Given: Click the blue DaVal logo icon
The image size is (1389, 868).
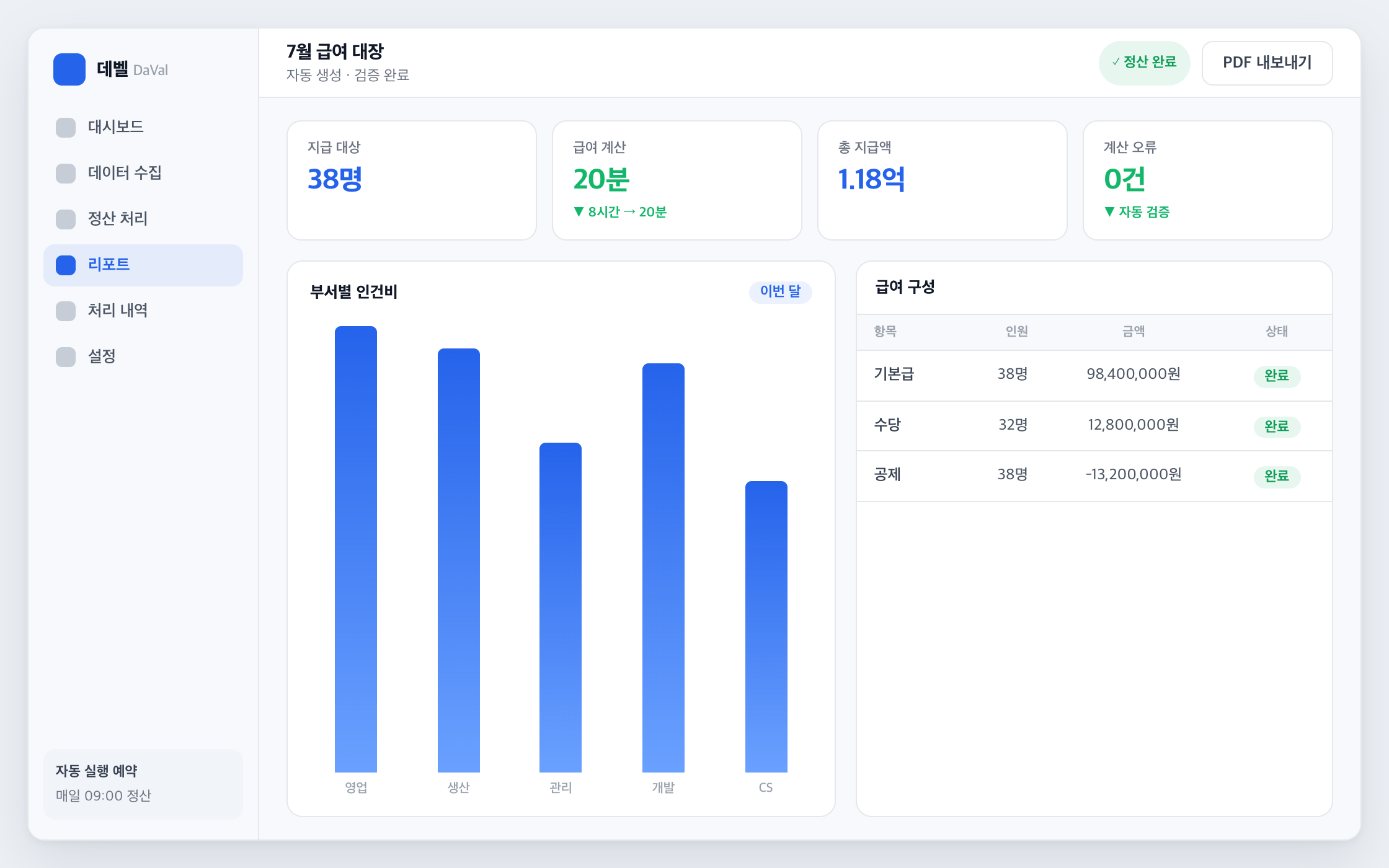Looking at the screenshot, I should [x=69, y=69].
